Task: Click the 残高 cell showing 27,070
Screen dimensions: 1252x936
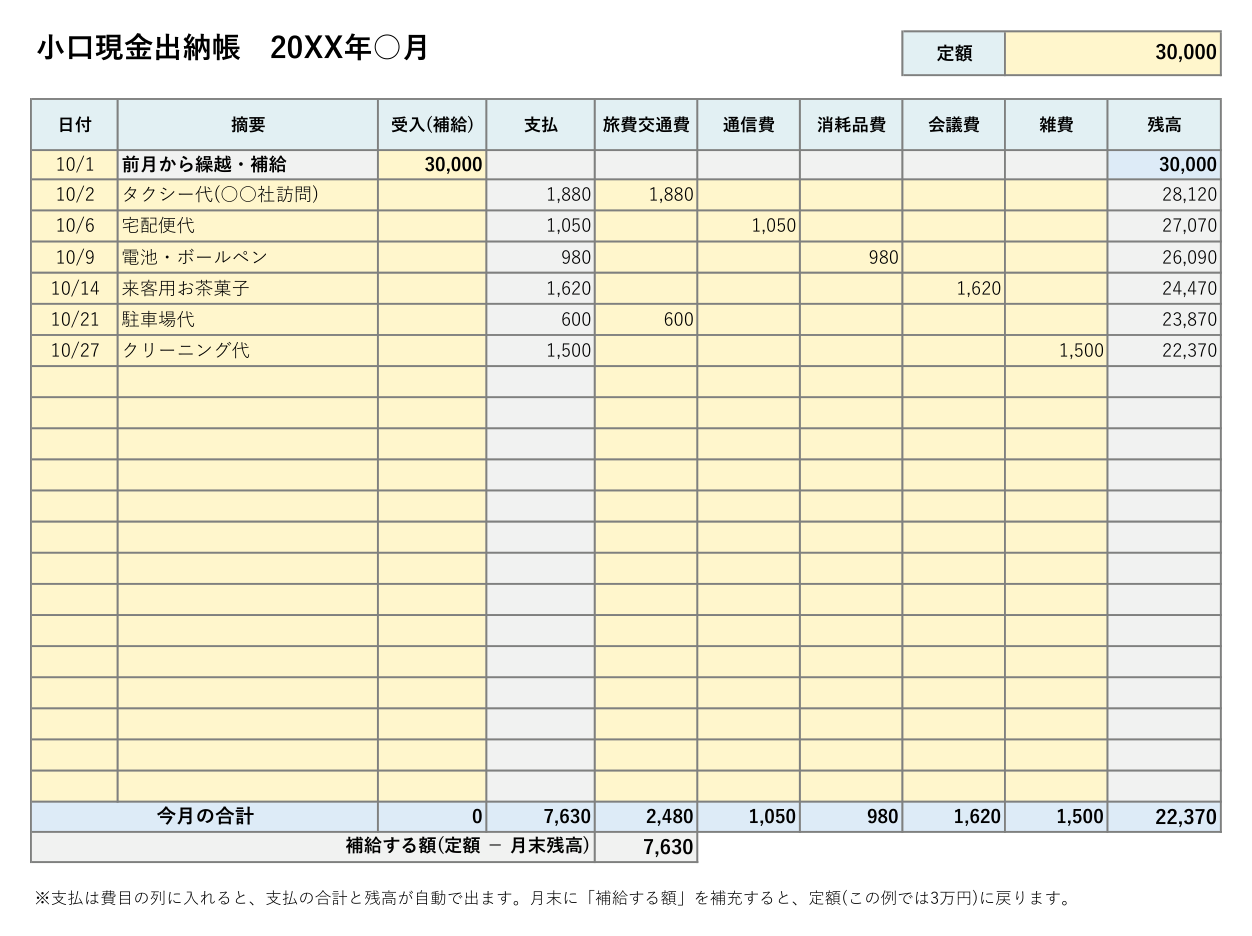Action: coord(1164,225)
